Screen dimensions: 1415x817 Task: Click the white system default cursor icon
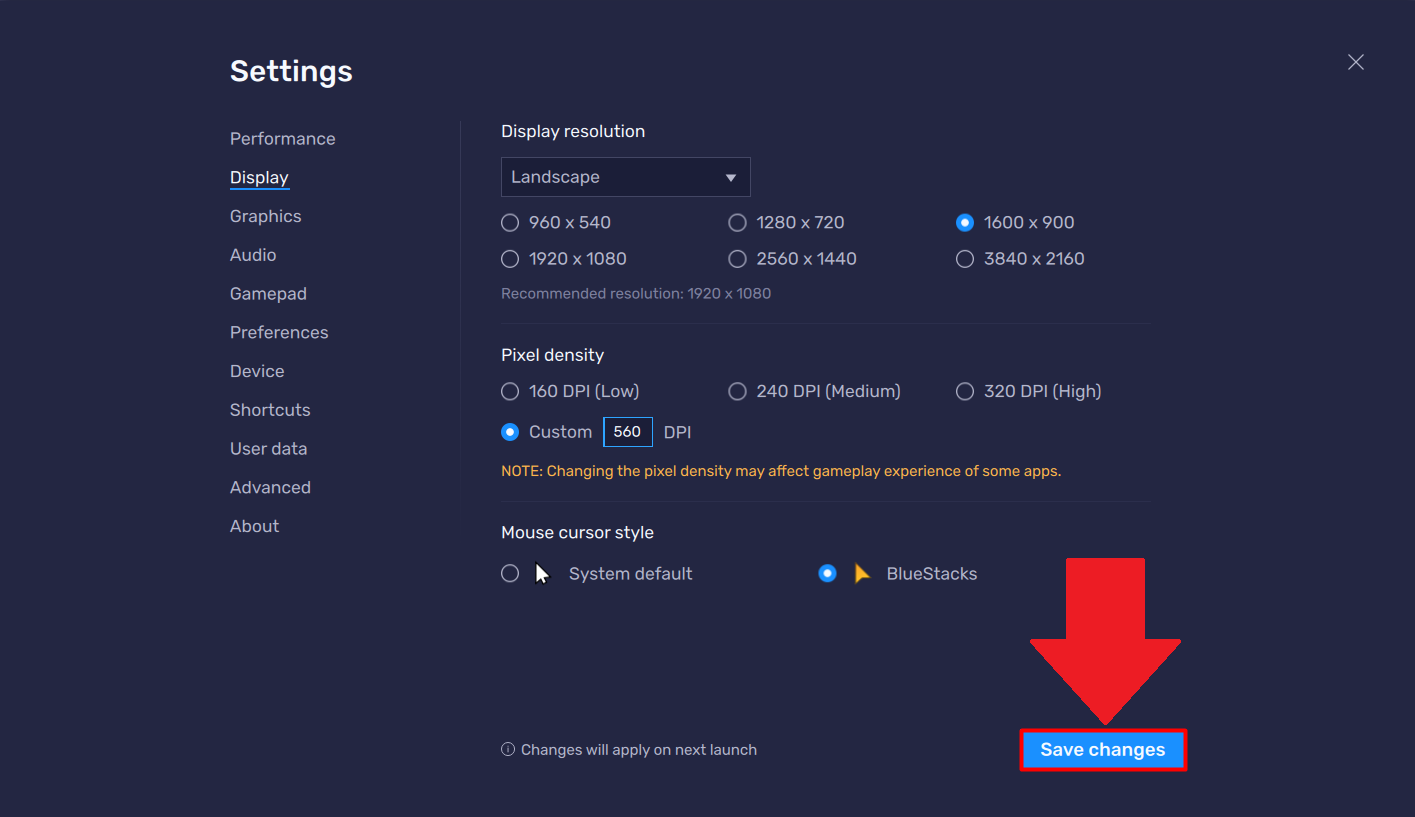click(x=542, y=574)
